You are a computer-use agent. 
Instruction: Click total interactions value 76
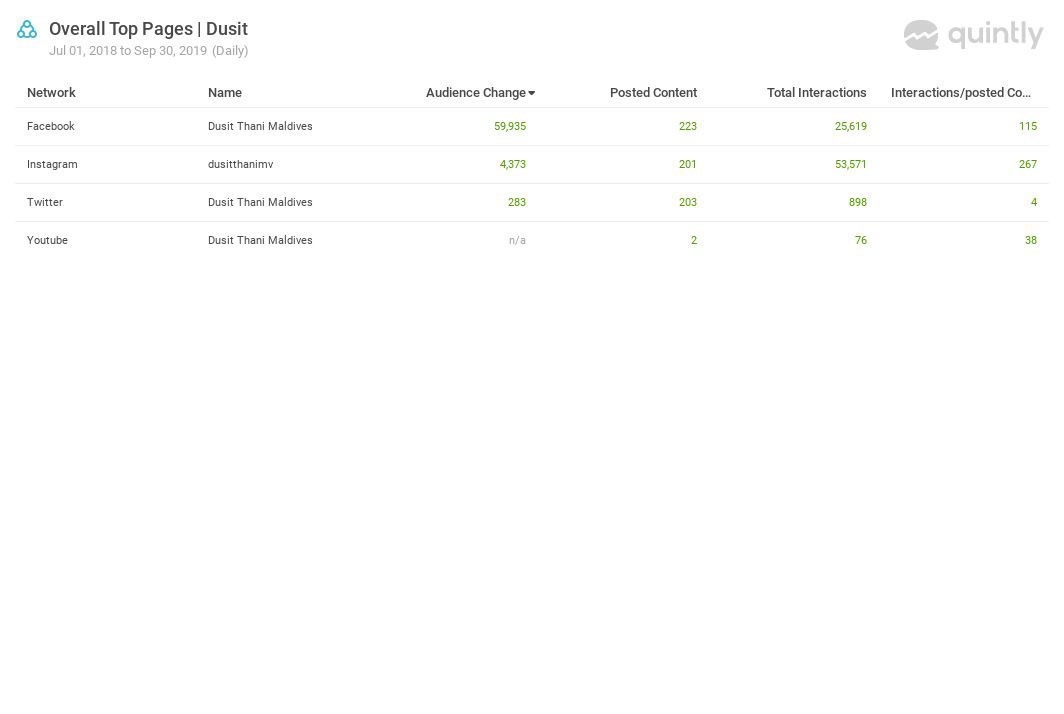(860, 240)
